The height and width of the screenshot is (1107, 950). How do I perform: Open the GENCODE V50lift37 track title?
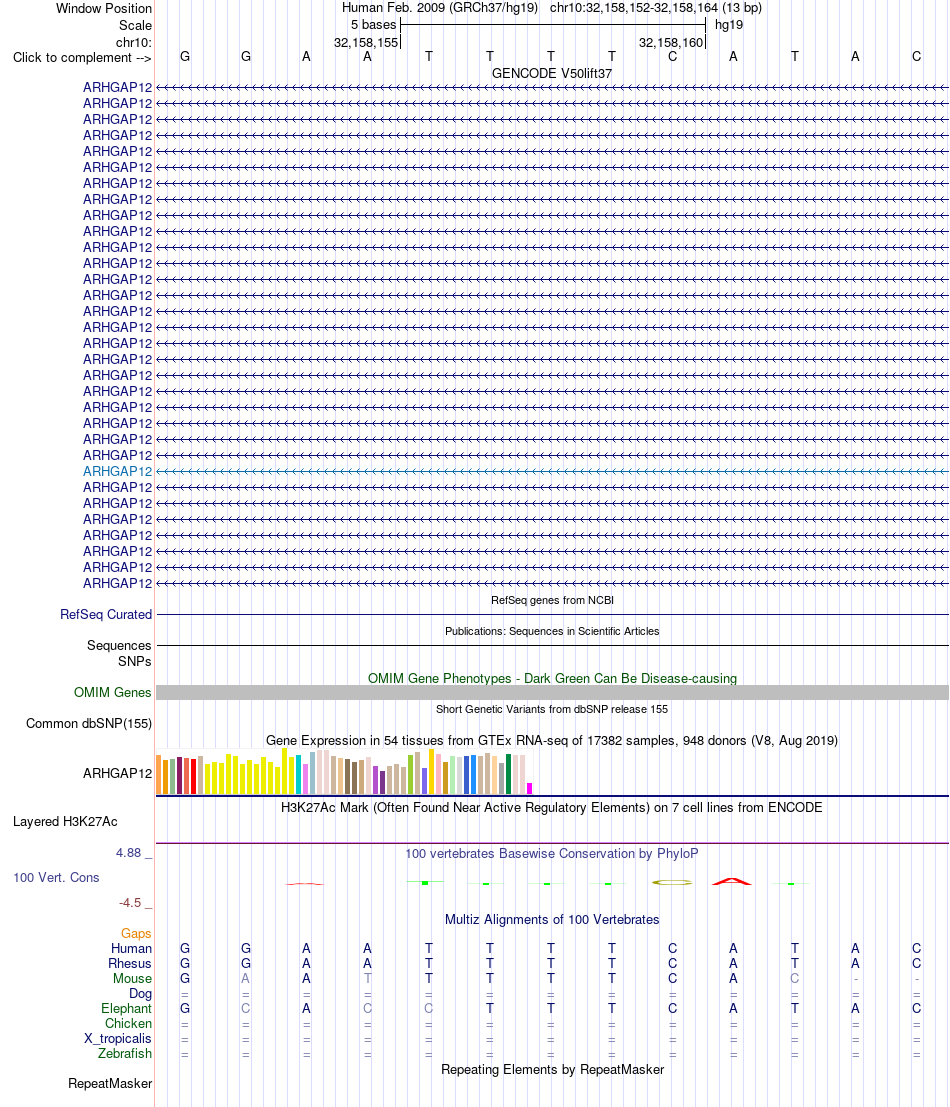[552, 73]
